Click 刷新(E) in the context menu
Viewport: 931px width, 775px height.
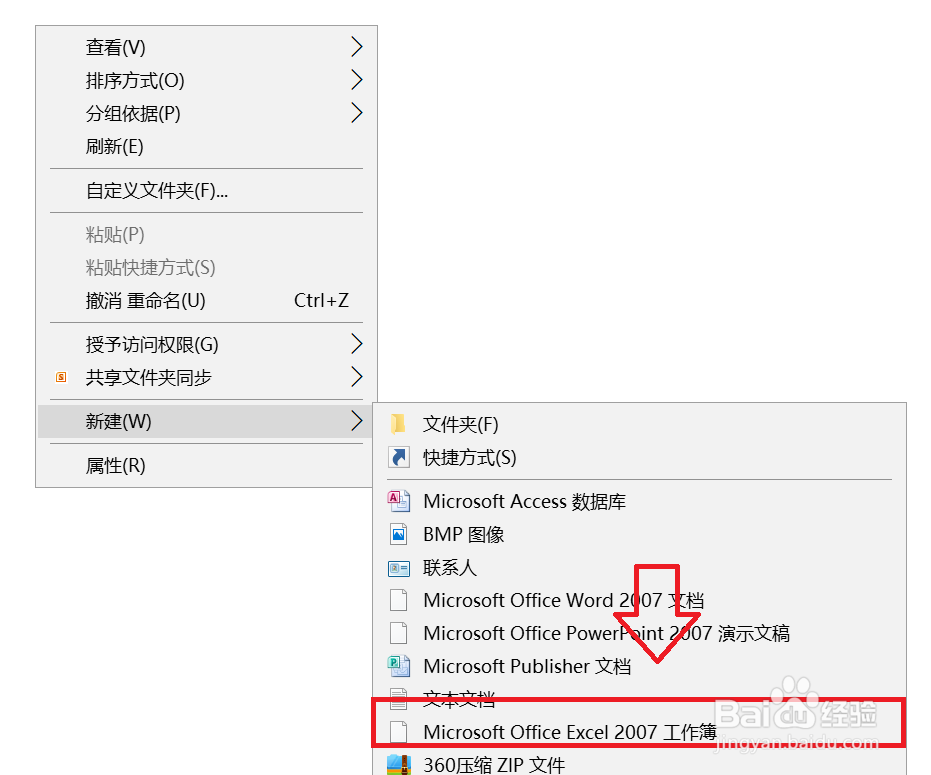tap(117, 146)
